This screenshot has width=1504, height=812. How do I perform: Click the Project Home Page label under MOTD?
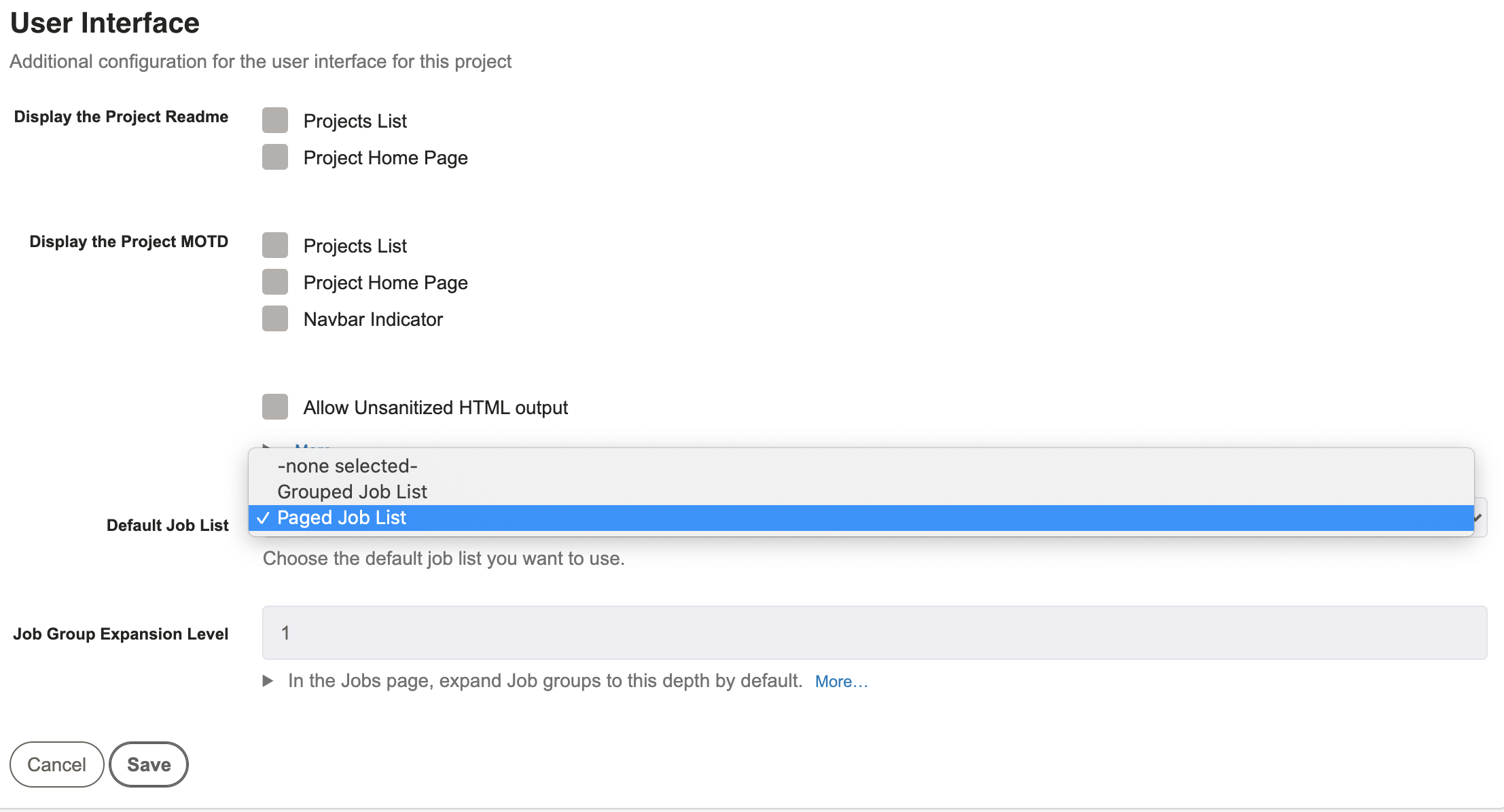click(x=385, y=282)
